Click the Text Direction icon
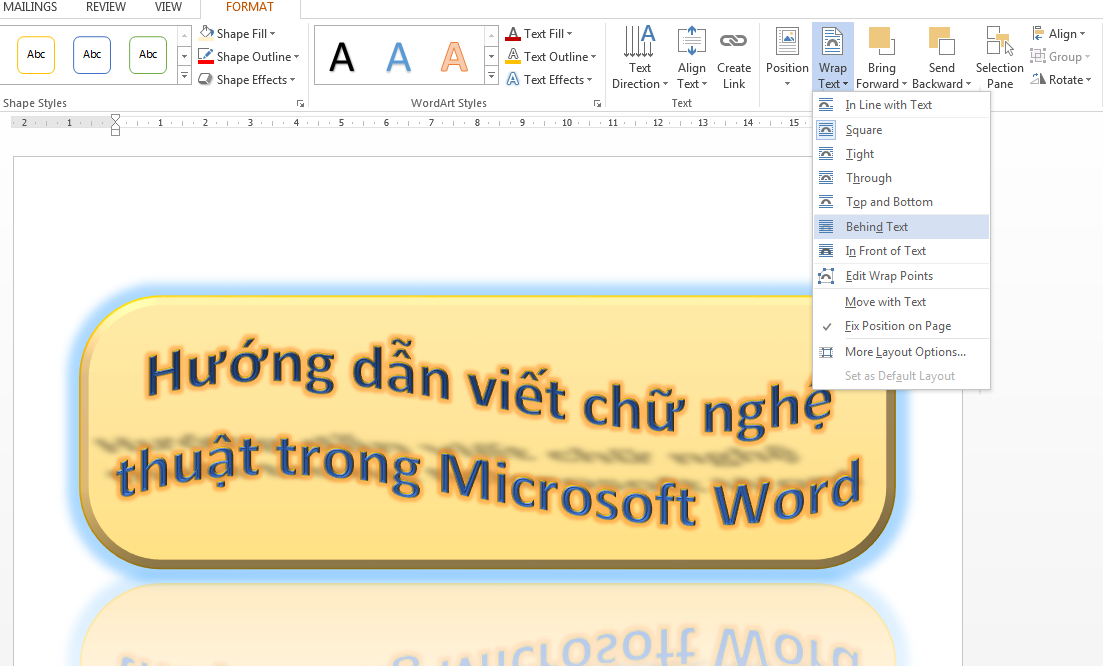The height and width of the screenshot is (666, 1103). [639, 45]
